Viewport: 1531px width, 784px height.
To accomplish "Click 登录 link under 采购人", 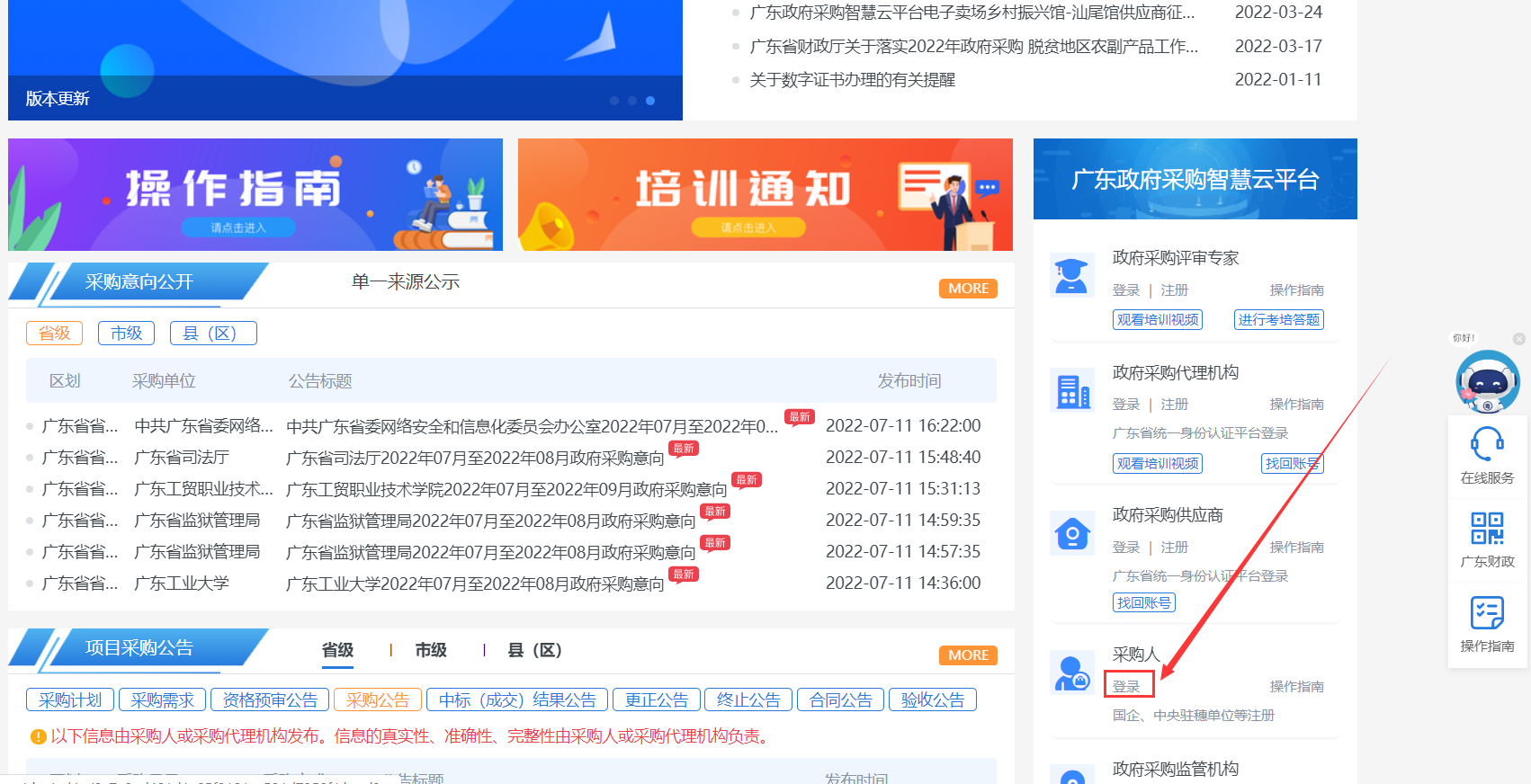I will (x=1126, y=686).
